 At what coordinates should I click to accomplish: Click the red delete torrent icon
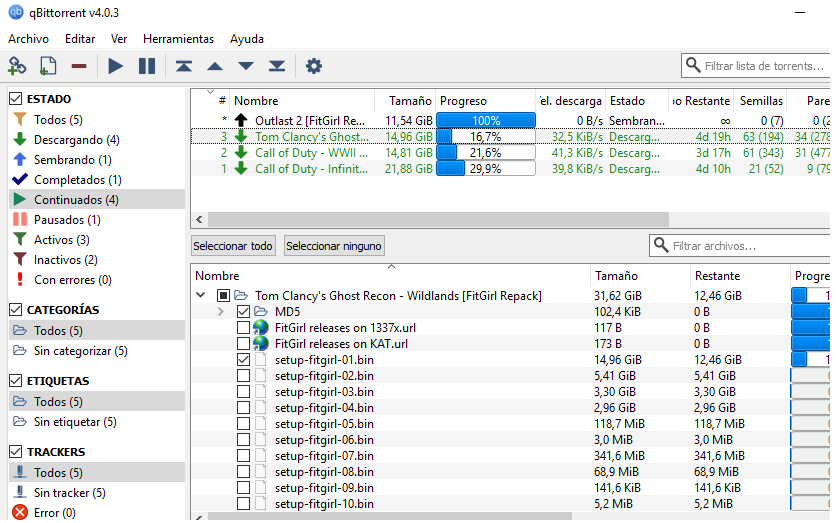click(x=79, y=66)
